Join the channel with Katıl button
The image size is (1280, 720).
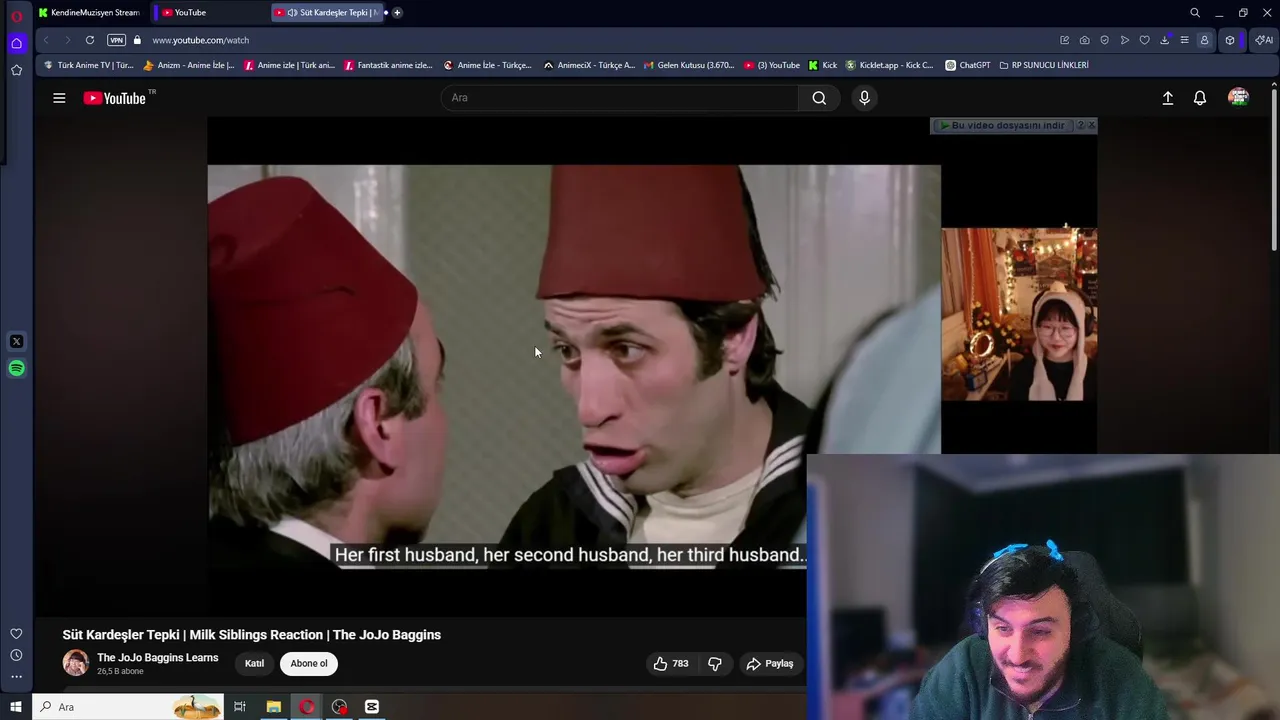(x=254, y=663)
